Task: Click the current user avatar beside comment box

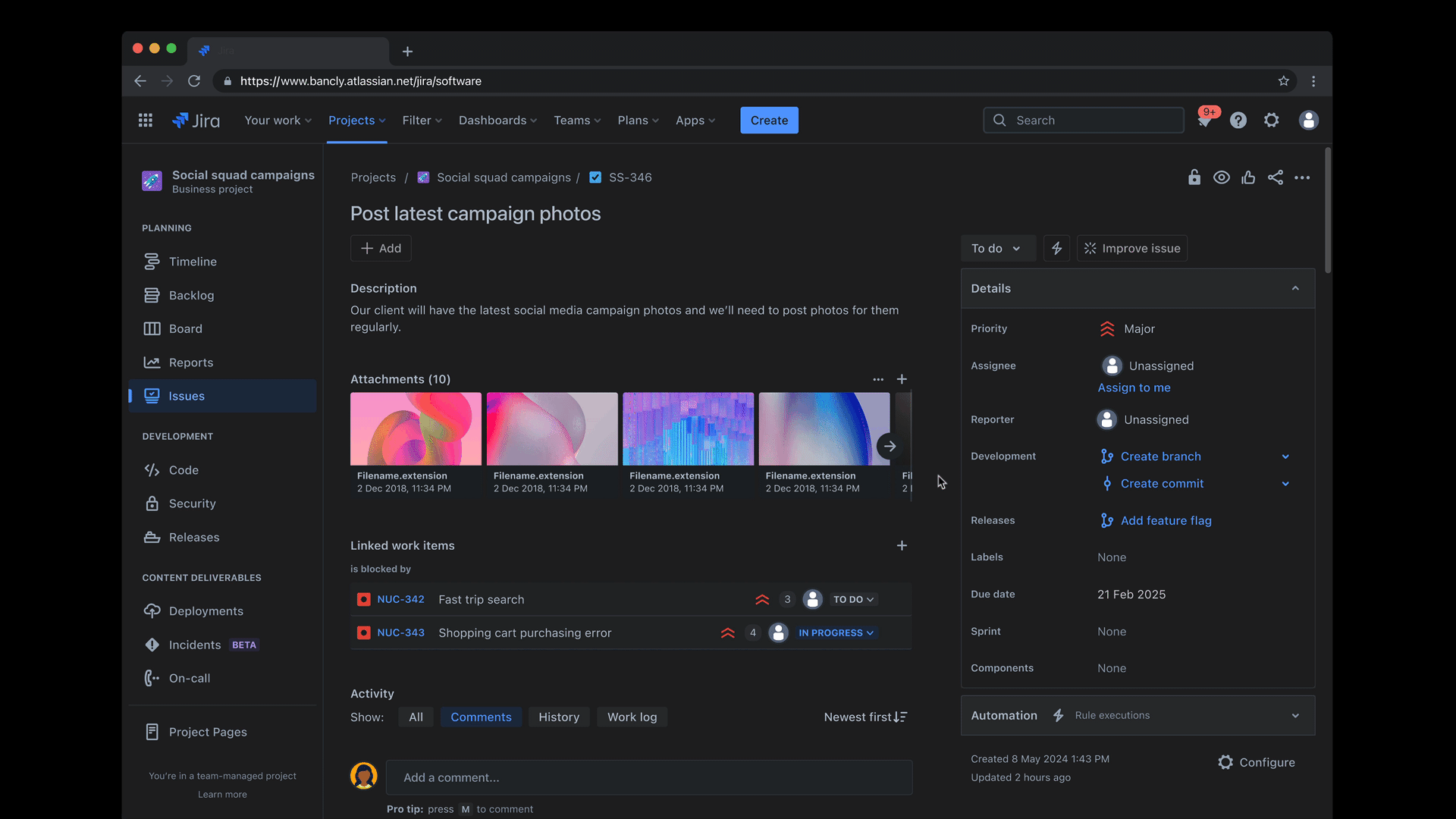Action: point(364,776)
